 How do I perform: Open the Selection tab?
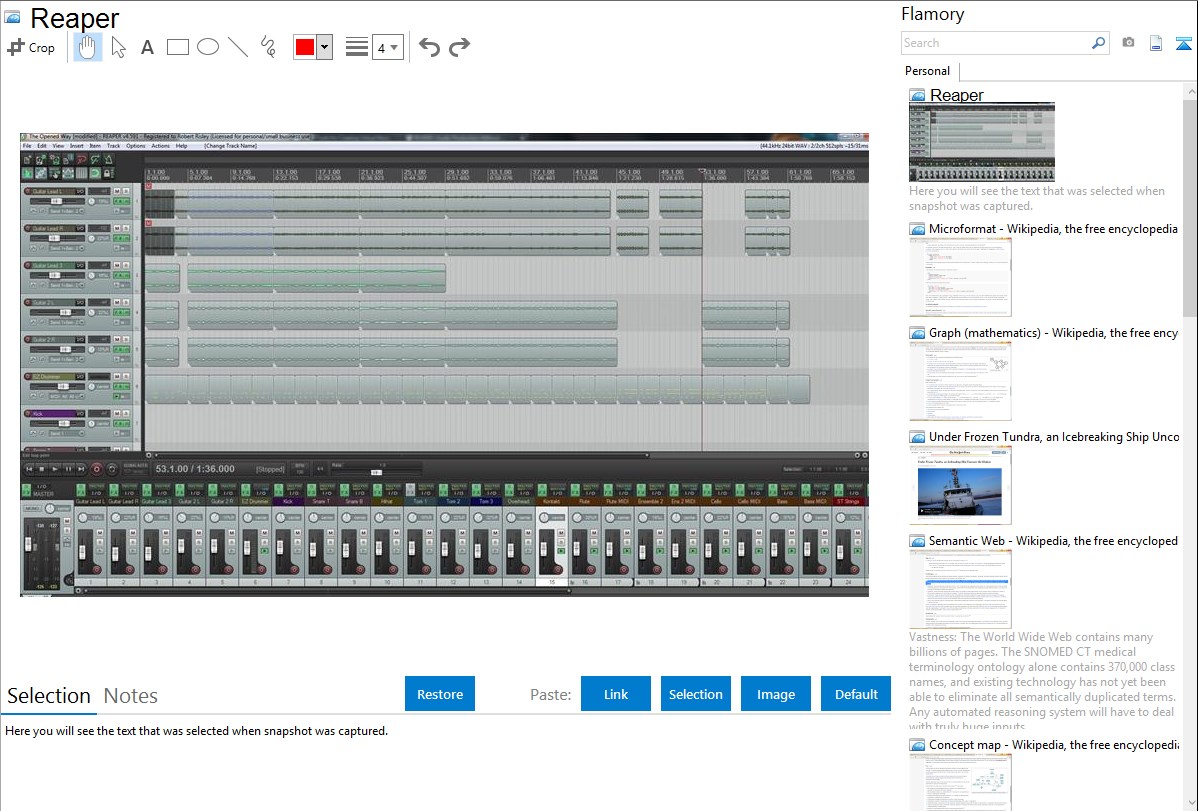tap(49, 696)
